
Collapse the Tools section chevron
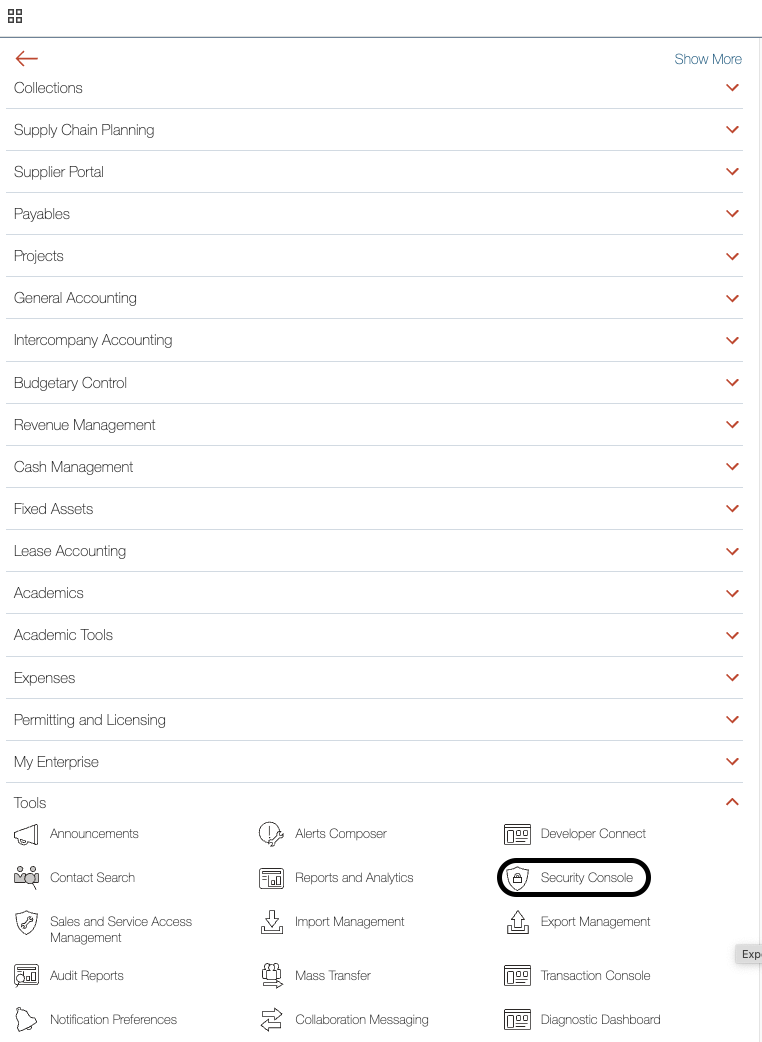click(732, 802)
